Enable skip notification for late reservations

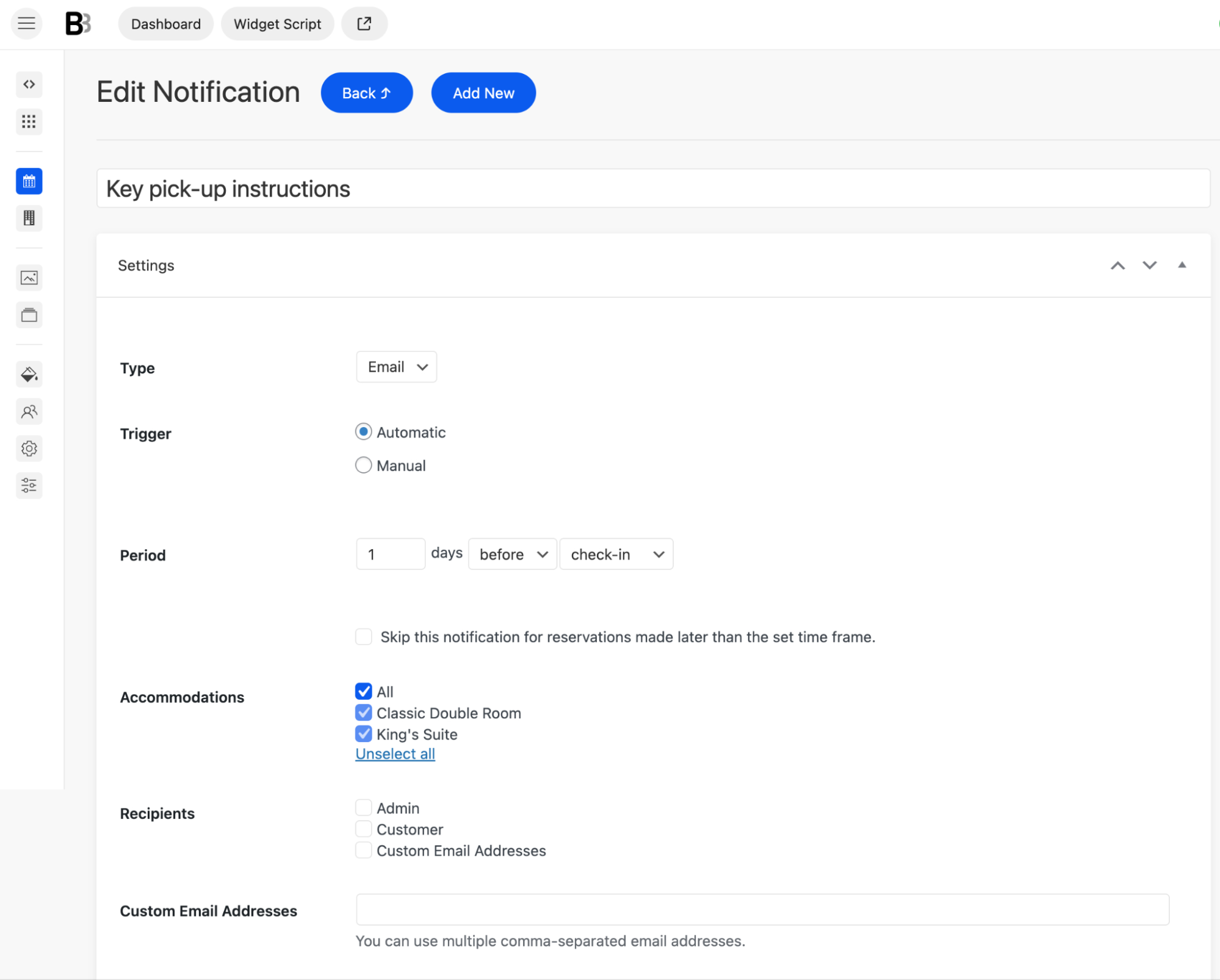point(364,636)
